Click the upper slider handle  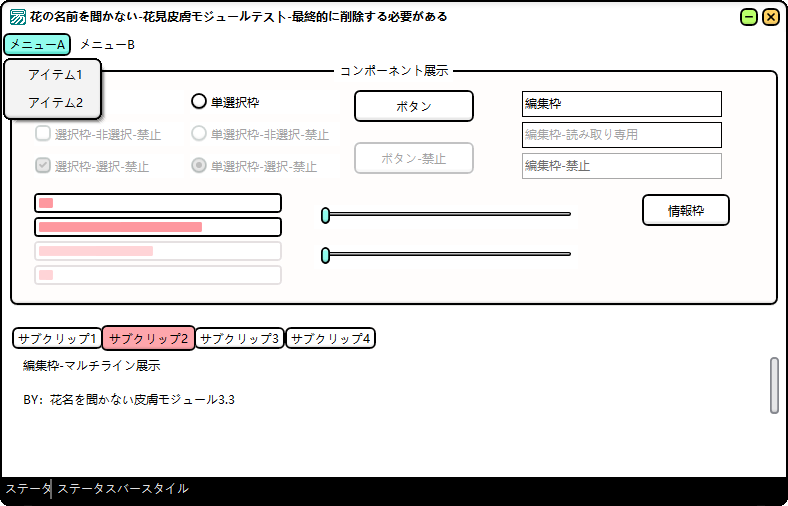coord(325,215)
